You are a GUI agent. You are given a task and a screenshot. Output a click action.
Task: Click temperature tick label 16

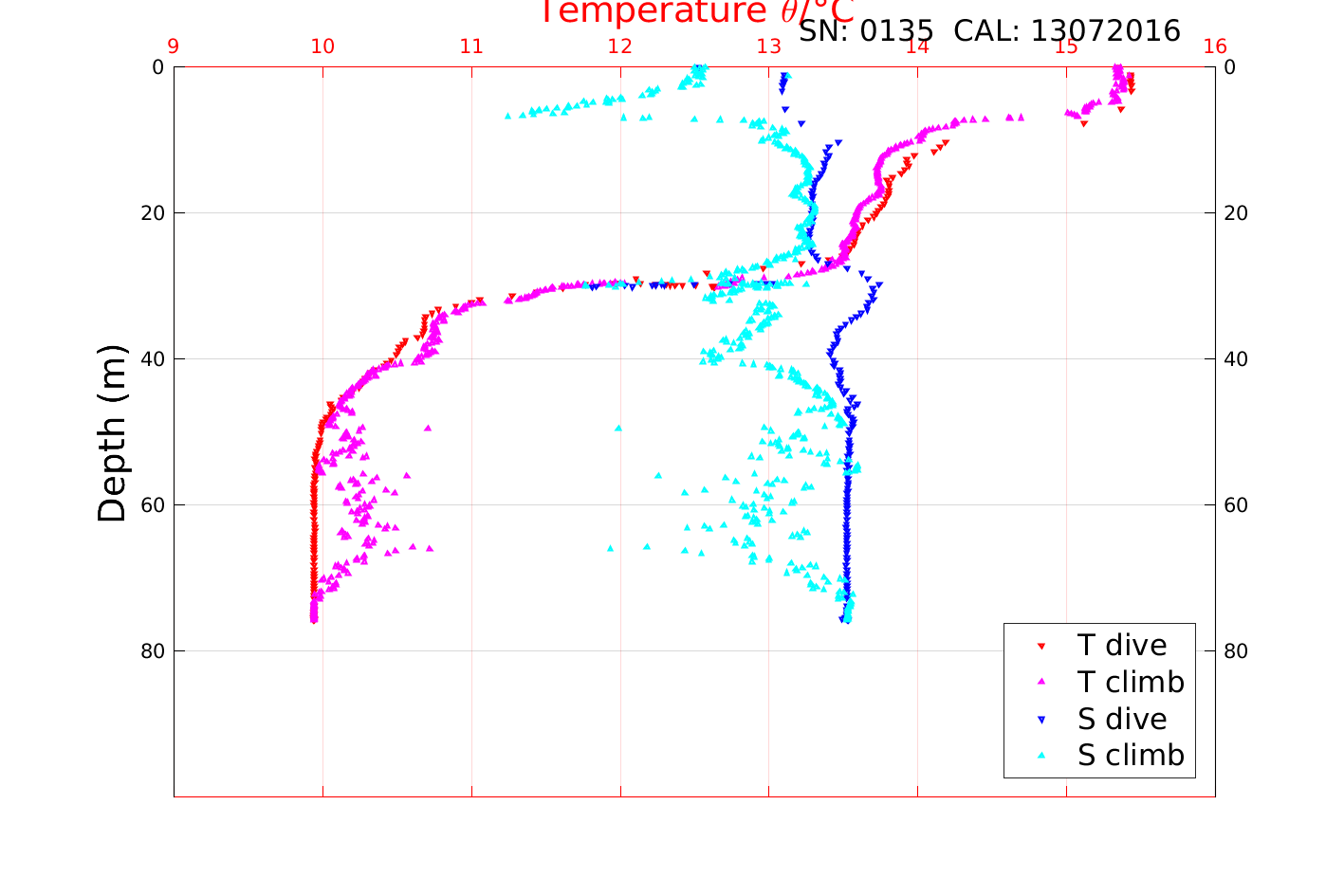[1215, 47]
